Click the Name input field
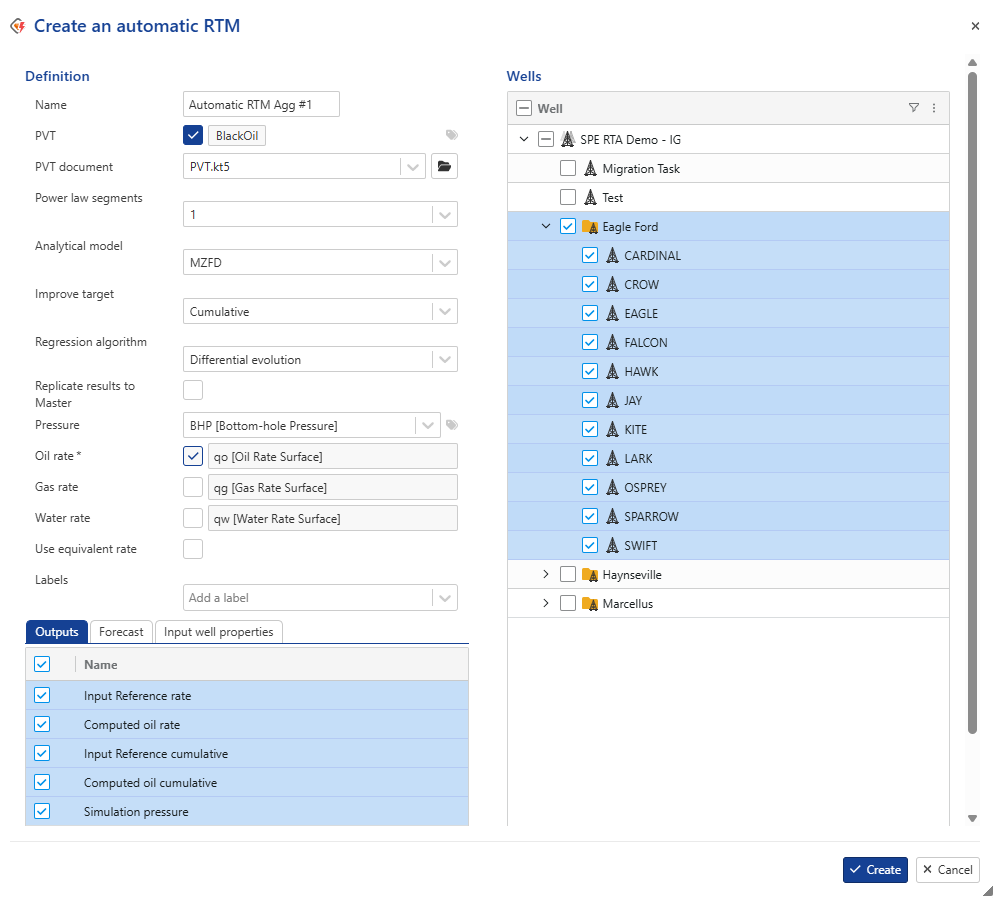Screen dimensions: 993x898 (x=262, y=105)
